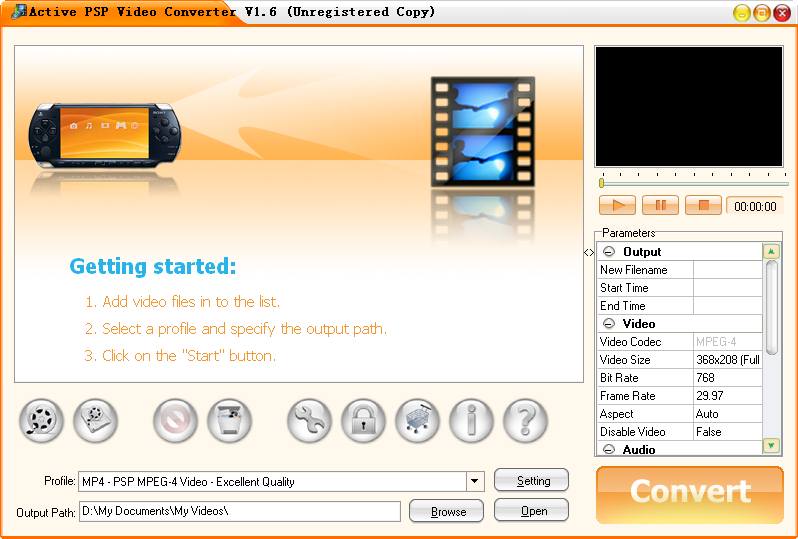Click the padlock register icon
The width and height of the screenshot is (798, 539).
(x=363, y=421)
